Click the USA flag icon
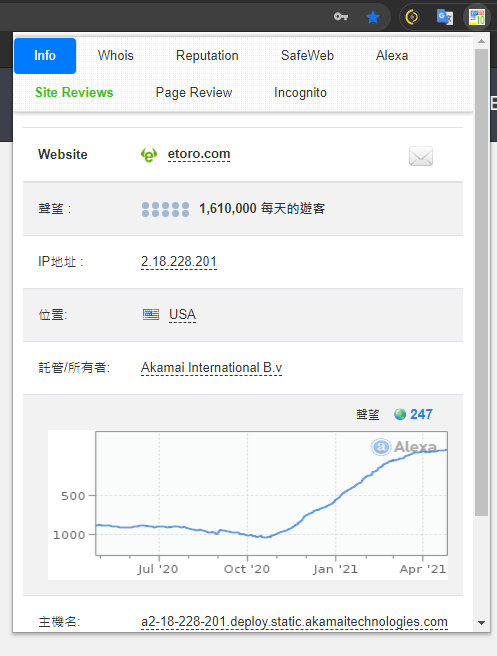 (151, 314)
